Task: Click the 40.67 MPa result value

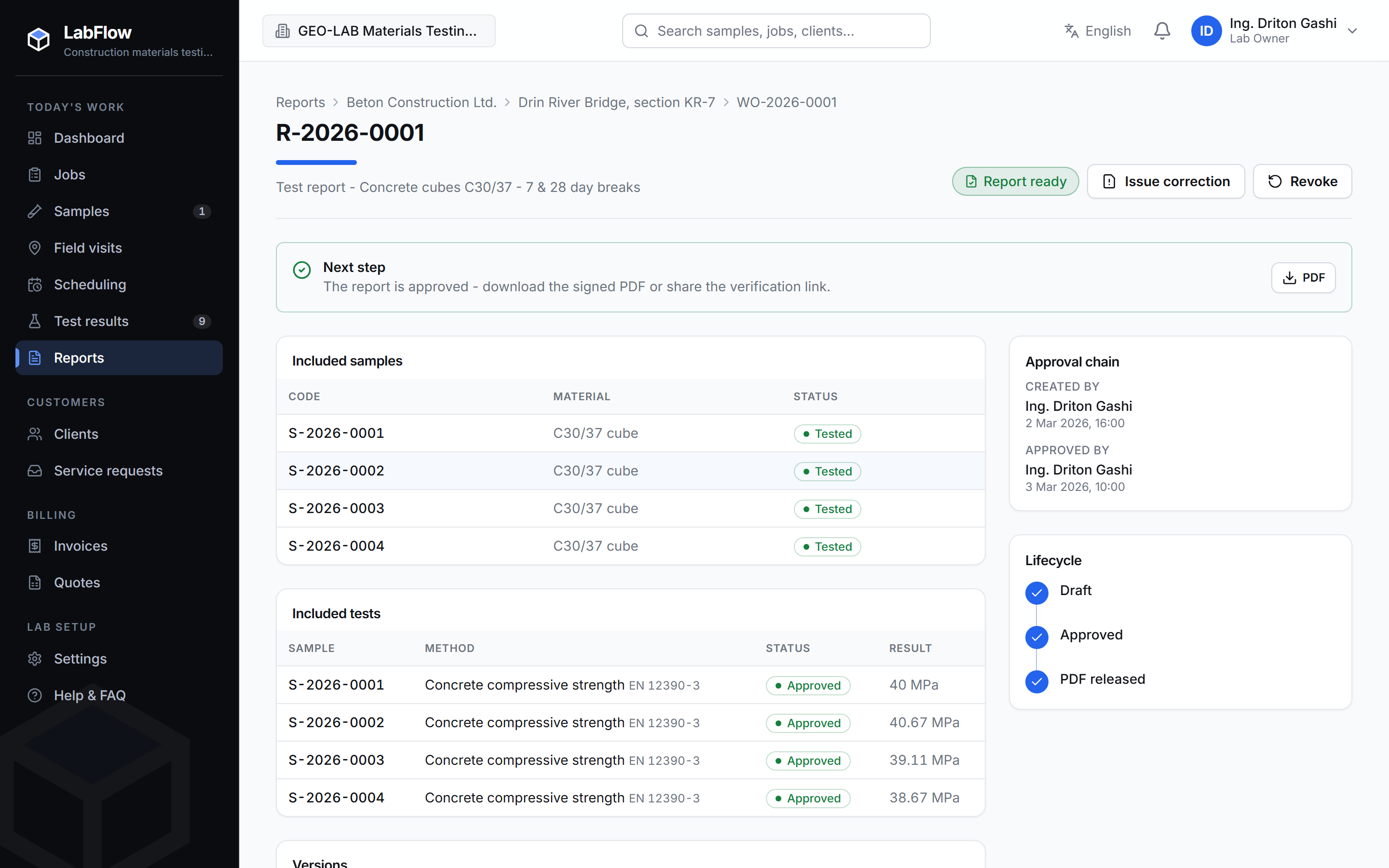Action: [924, 723]
